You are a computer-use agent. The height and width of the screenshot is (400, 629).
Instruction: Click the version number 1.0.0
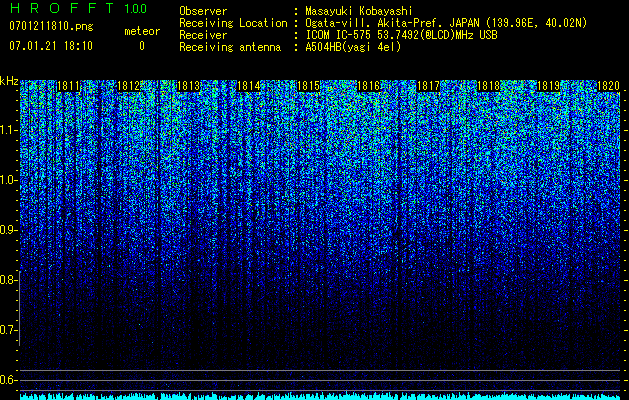pos(136,8)
